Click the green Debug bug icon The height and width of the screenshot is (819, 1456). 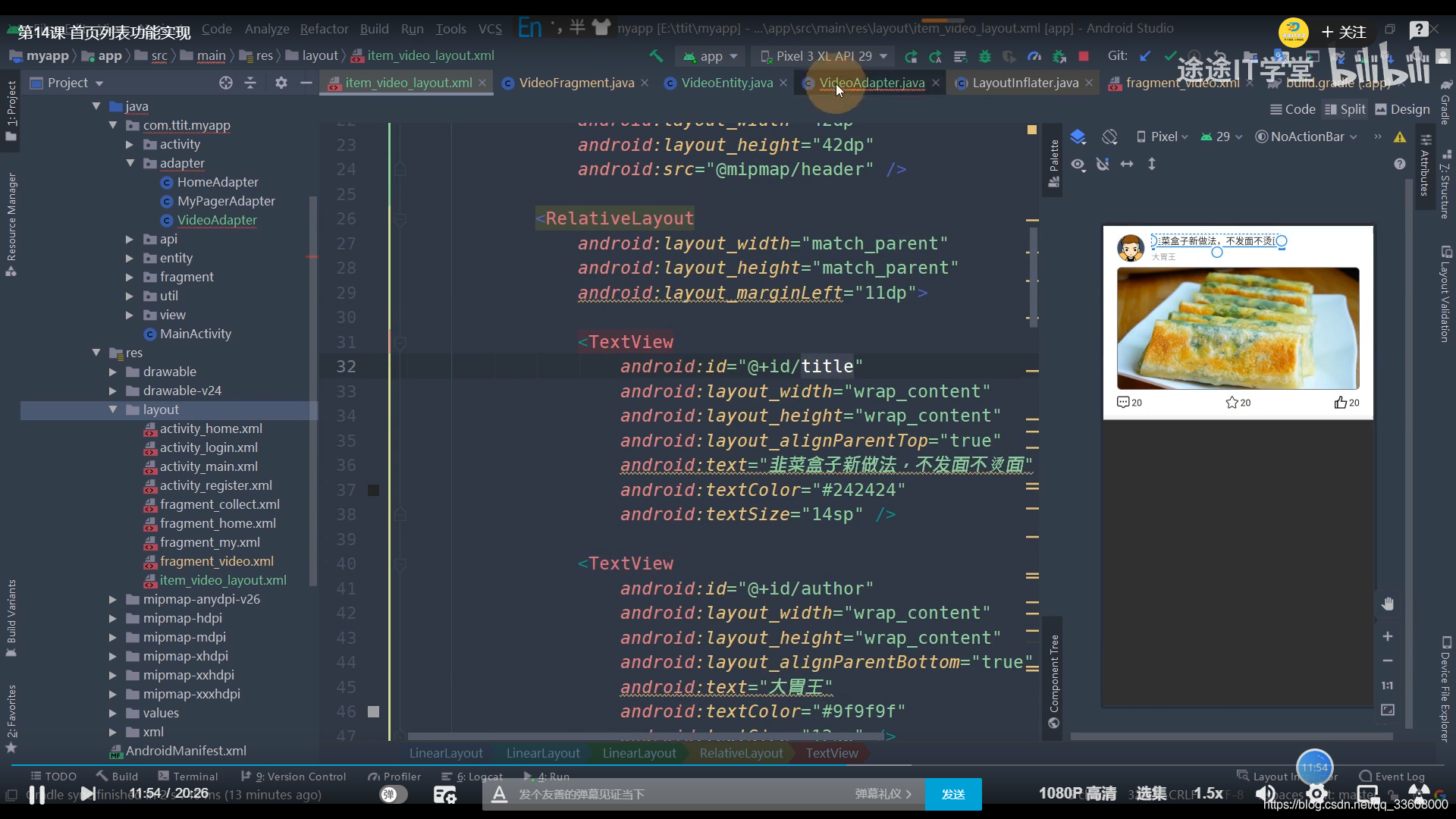click(x=985, y=56)
